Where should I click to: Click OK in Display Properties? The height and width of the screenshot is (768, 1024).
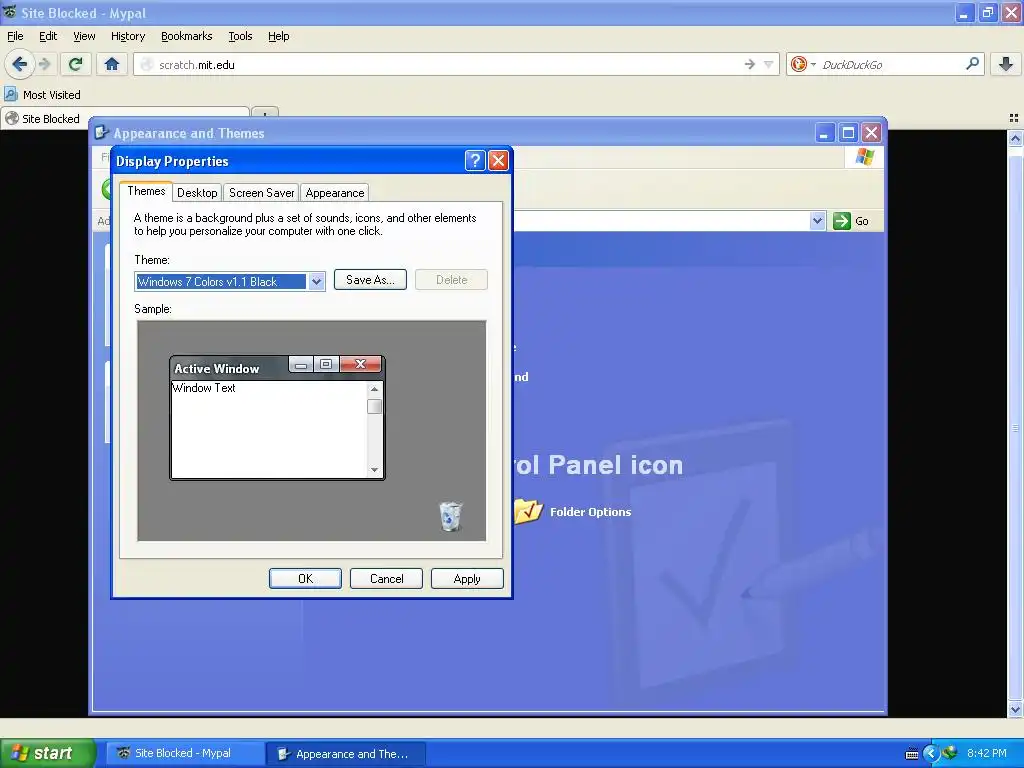[x=305, y=579]
